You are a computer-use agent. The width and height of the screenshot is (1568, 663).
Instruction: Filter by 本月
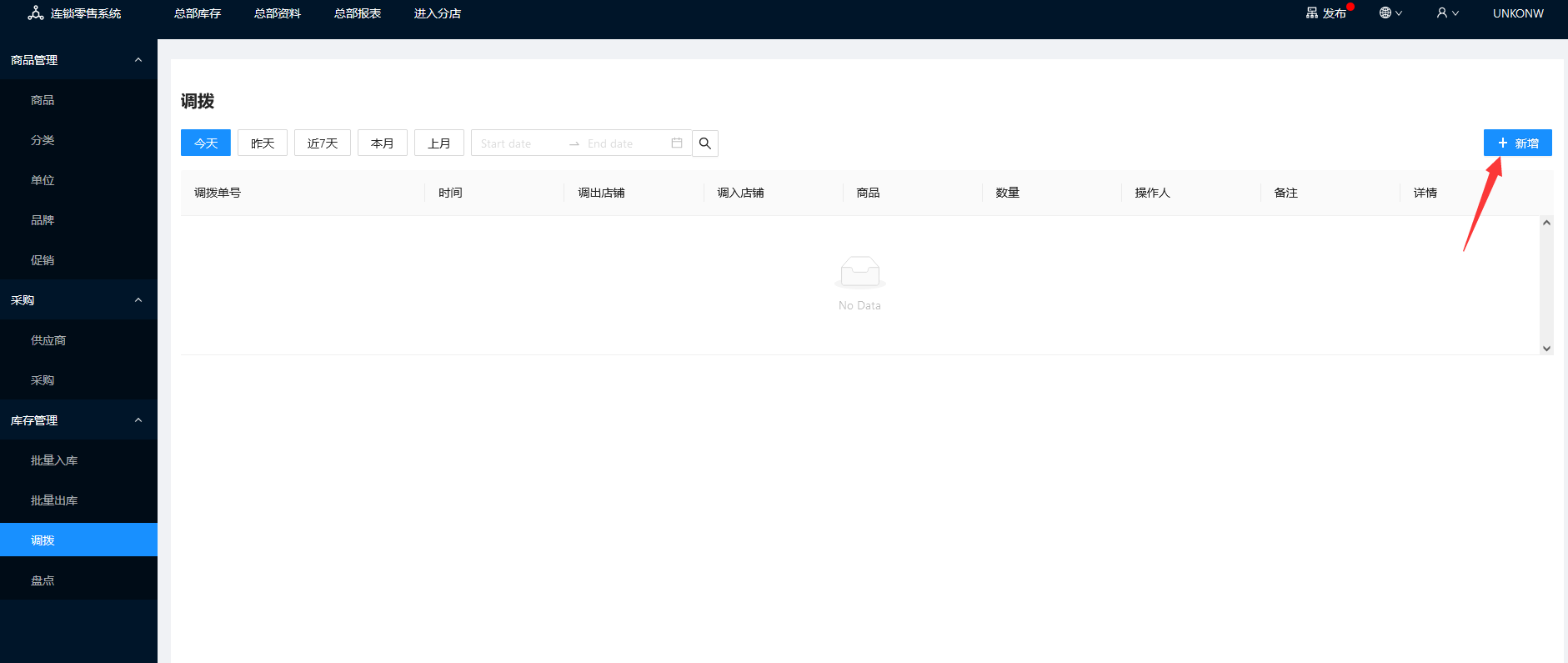pos(383,143)
